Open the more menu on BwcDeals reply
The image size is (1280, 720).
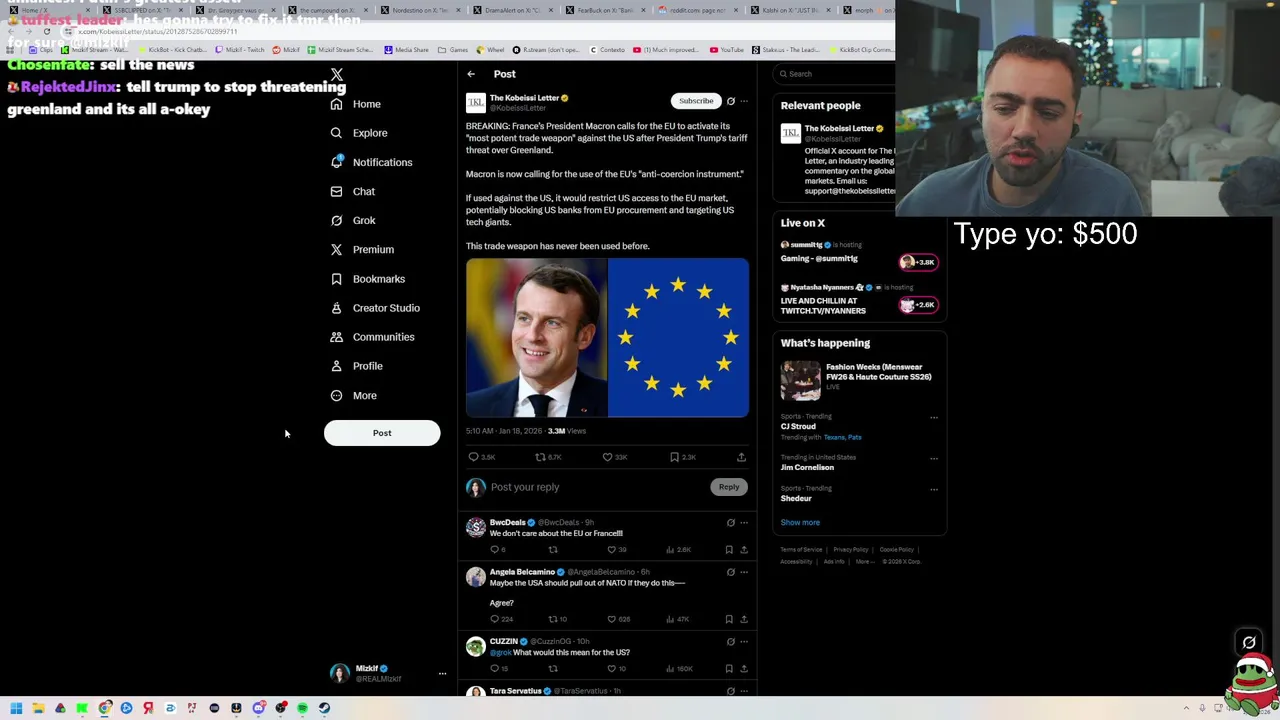744,523
